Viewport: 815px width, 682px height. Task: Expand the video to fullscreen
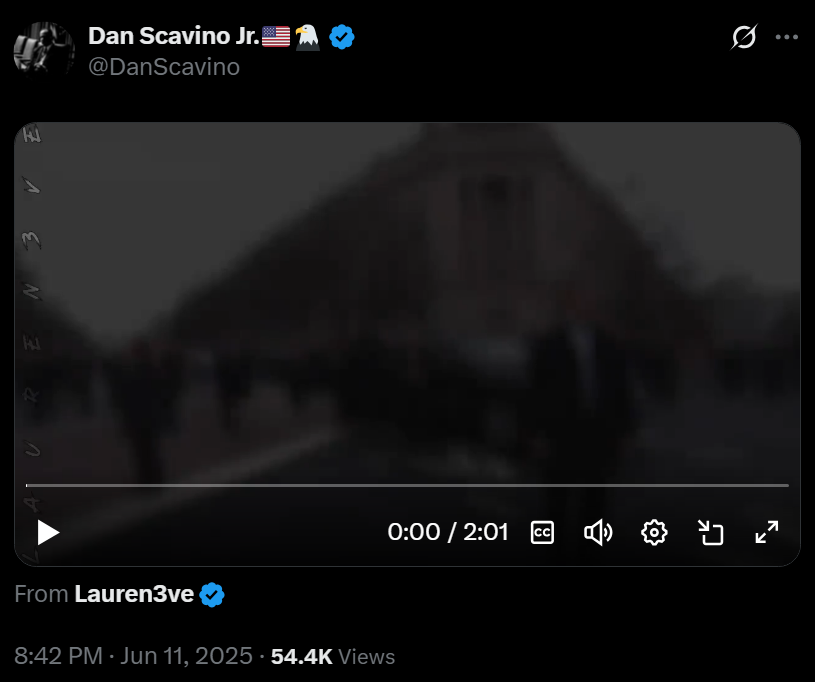point(767,533)
